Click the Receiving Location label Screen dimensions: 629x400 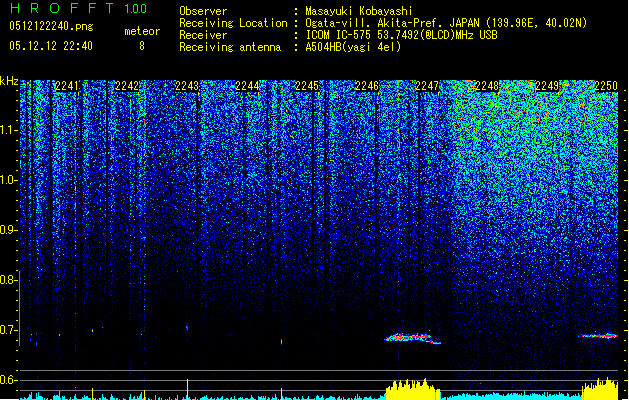(233, 23)
